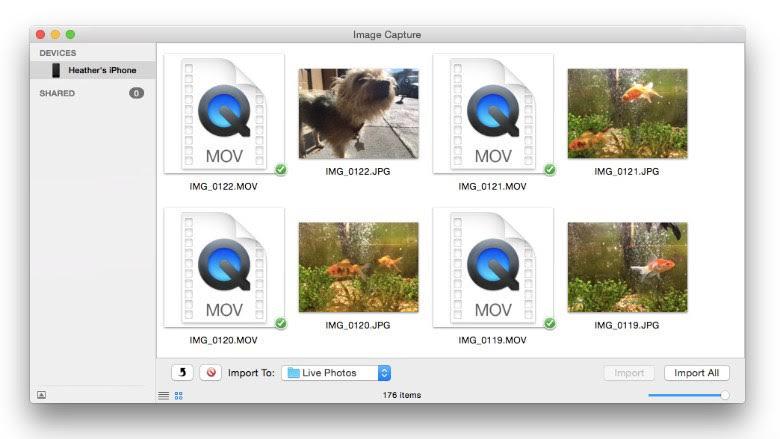
Task: Select Heather's iPhone in the sidebar
Action: [93, 70]
